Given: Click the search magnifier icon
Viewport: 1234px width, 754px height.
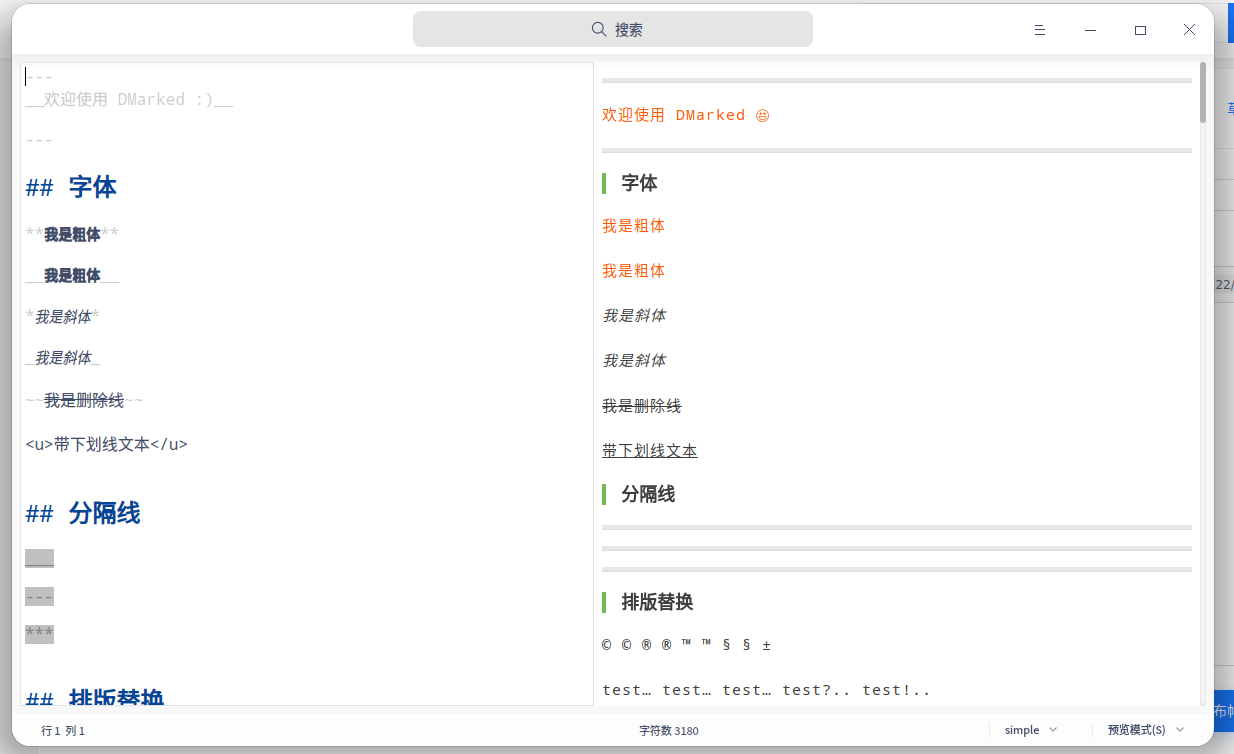Looking at the screenshot, I should tap(599, 29).
